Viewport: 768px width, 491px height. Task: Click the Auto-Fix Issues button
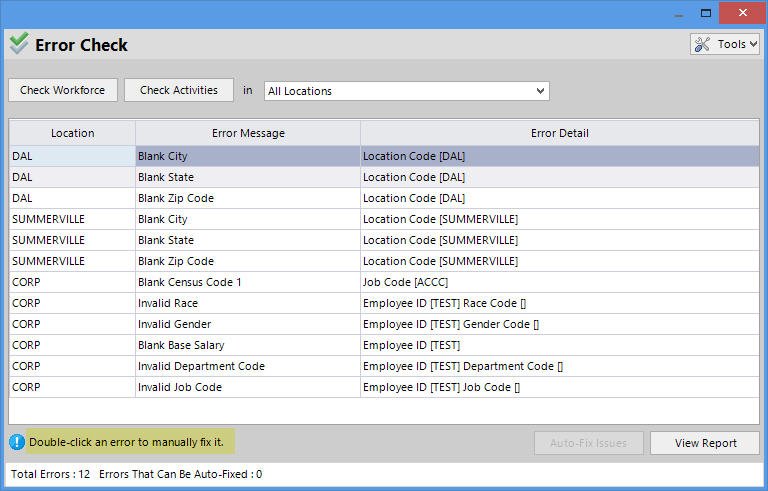click(x=589, y=443)
